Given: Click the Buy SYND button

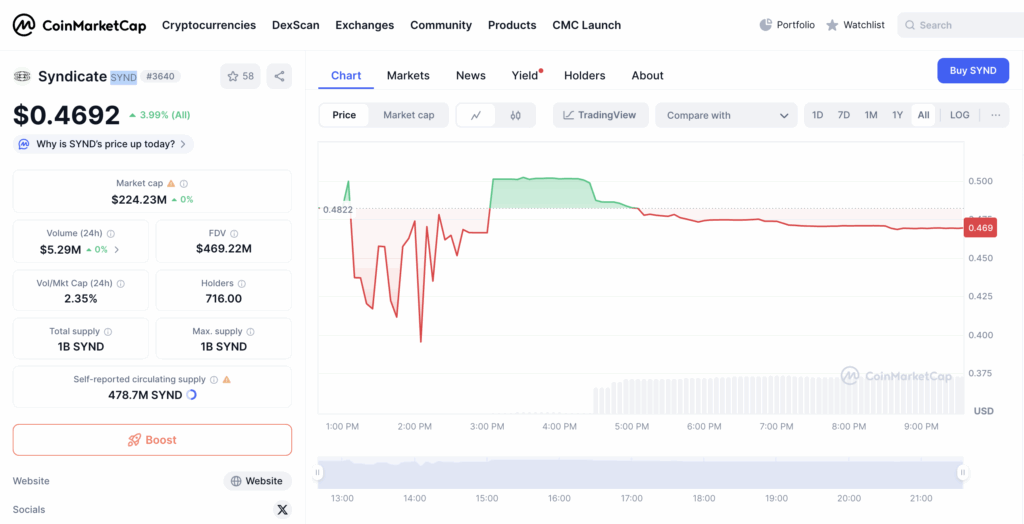Looking at the screenshot, I should [972, 71].
